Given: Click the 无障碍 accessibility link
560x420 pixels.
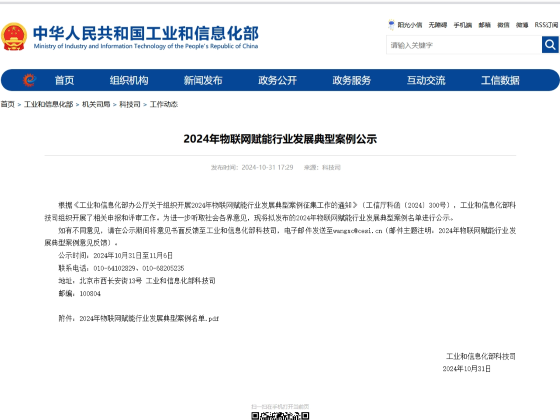Looking at the screenshot, I should click(438, 25).
